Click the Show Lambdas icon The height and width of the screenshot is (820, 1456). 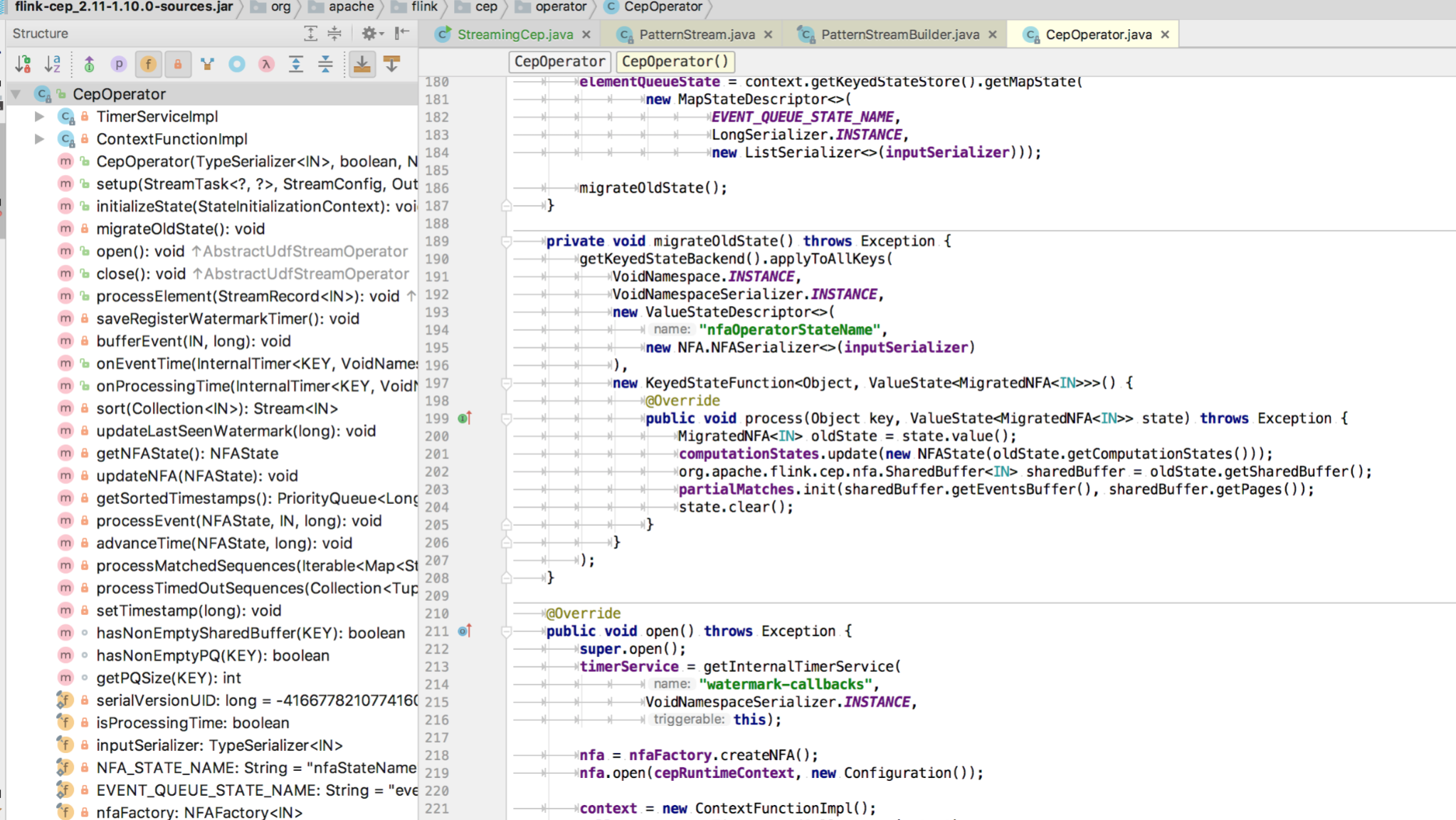pyautogui.click(x=266, y=65)
